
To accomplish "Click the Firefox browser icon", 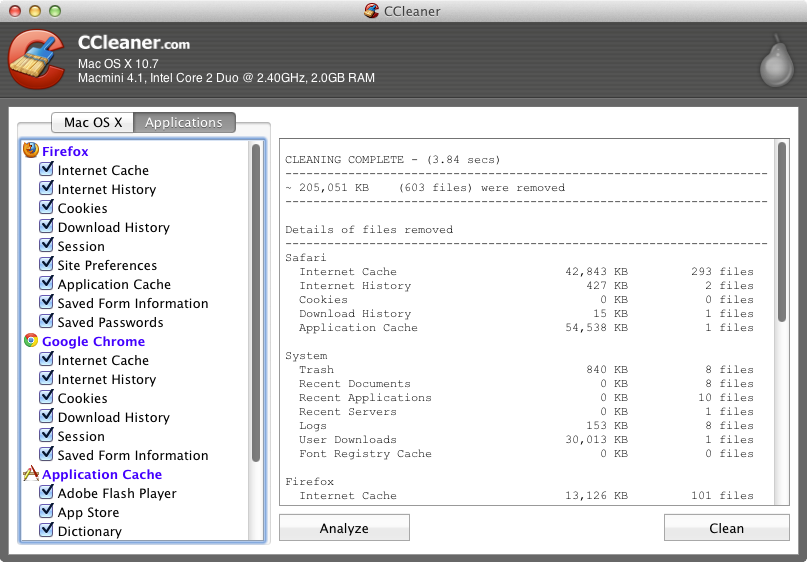I will (31, 151).
